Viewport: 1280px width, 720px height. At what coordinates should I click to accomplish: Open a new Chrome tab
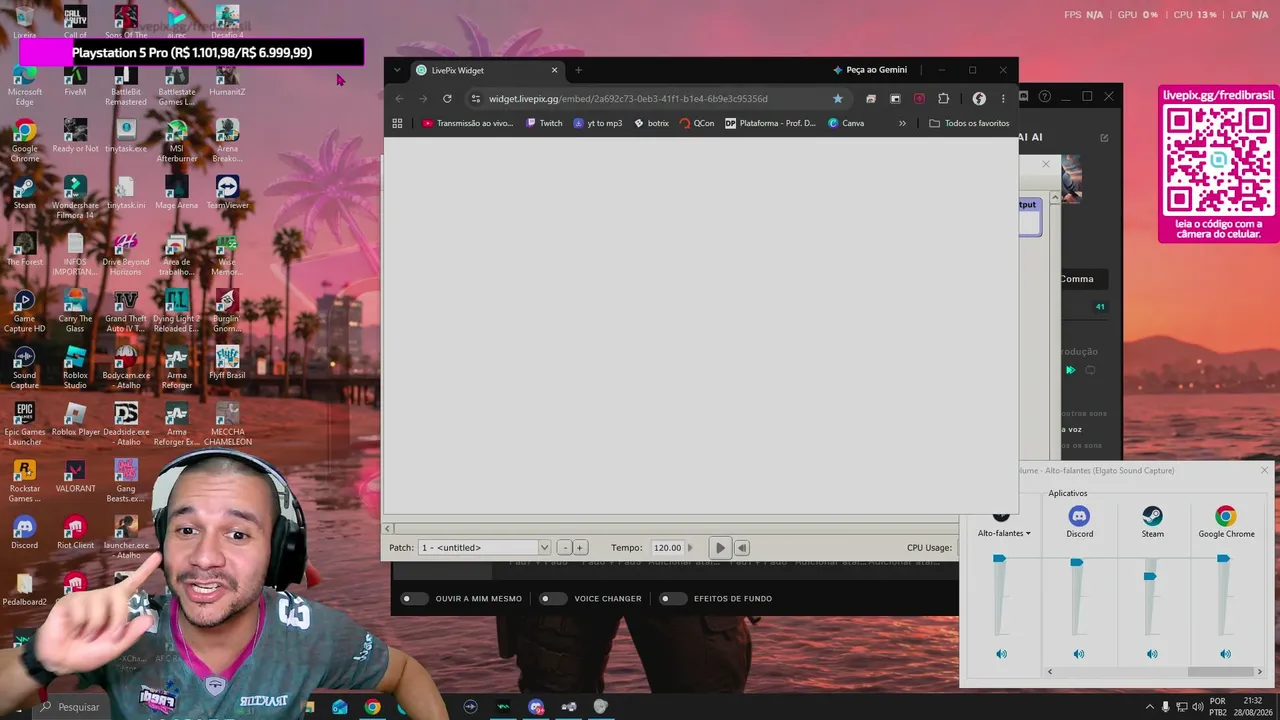578,70
